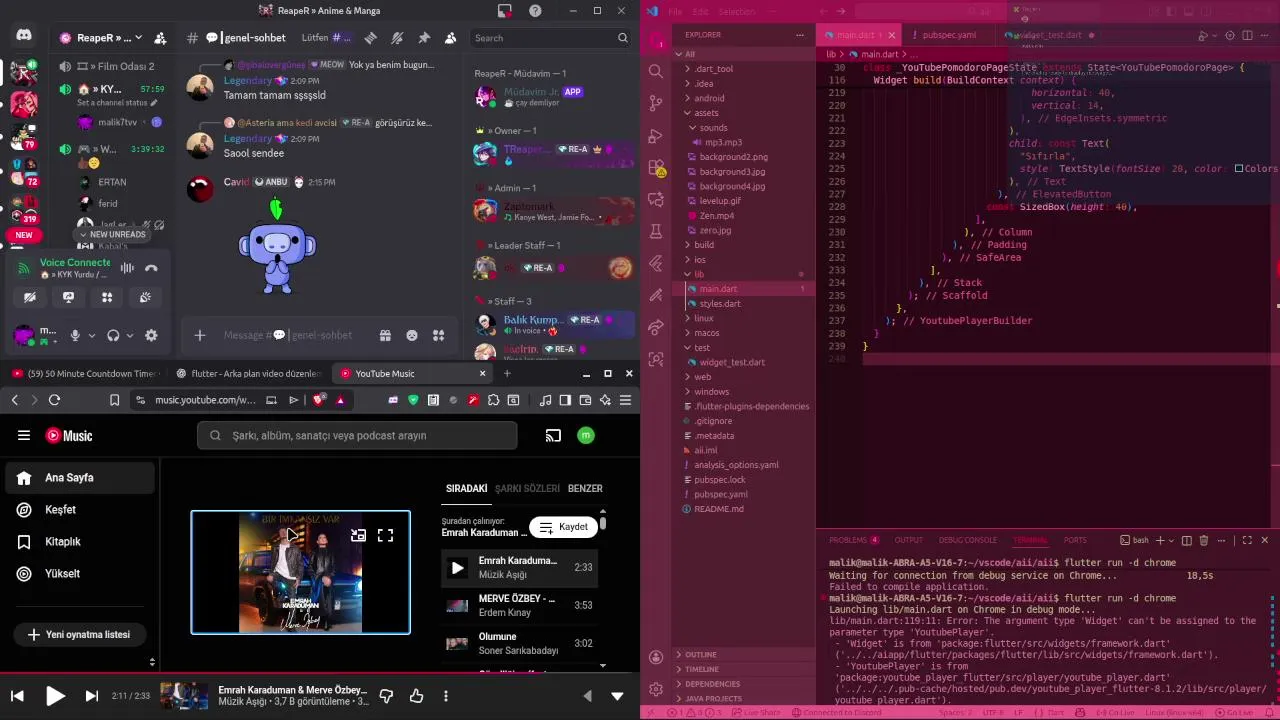Maximize VS Code terminal panel size
The image size is (1280, 720).
(1246, 540)
